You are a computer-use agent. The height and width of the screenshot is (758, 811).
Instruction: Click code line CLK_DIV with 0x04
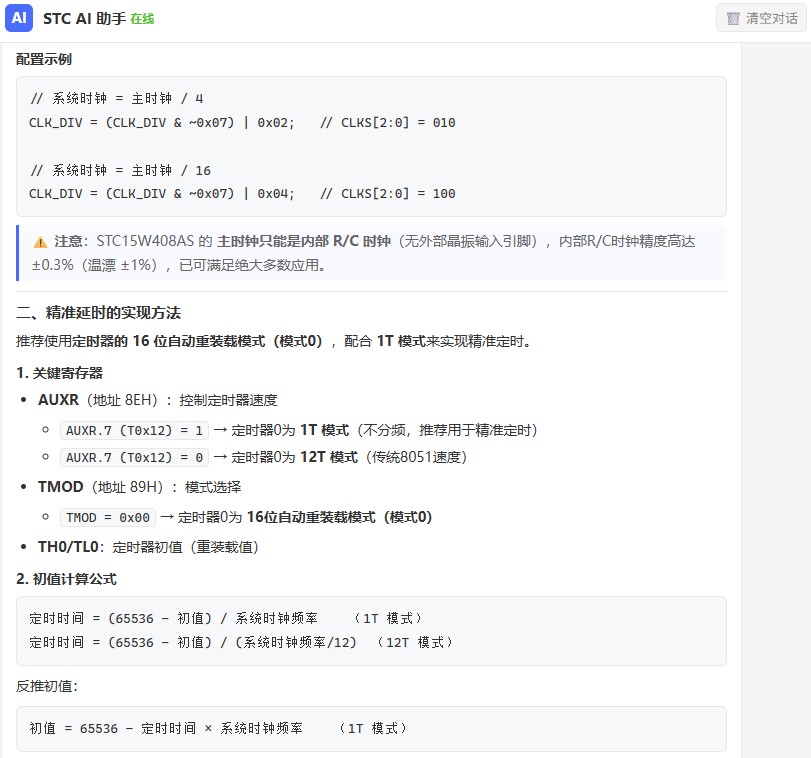242,194
